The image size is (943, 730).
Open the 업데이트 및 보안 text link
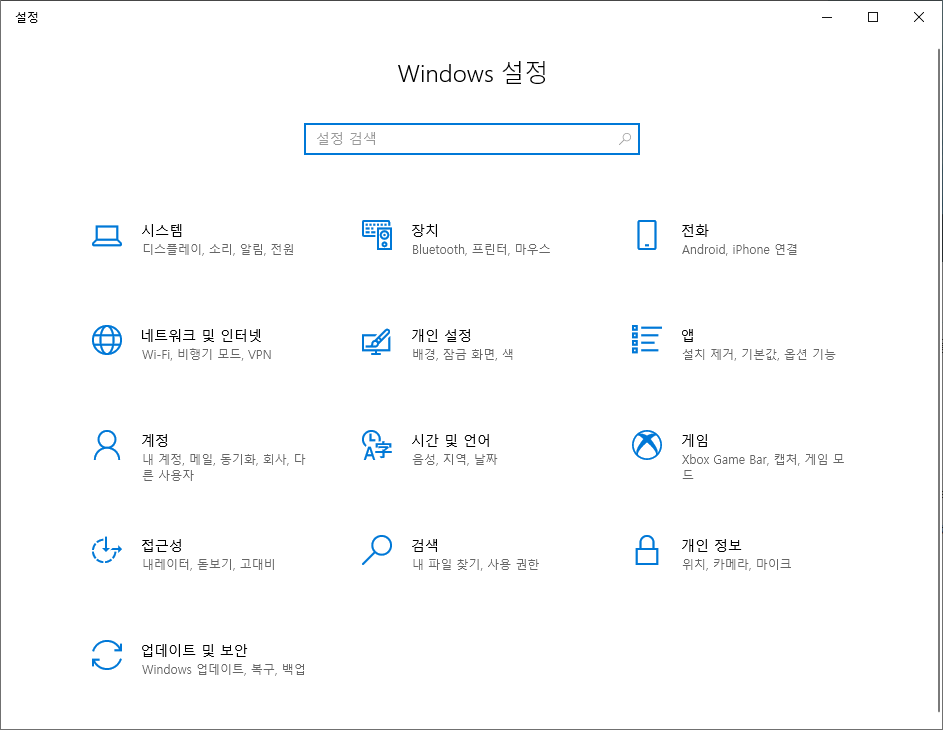[194, 650]
